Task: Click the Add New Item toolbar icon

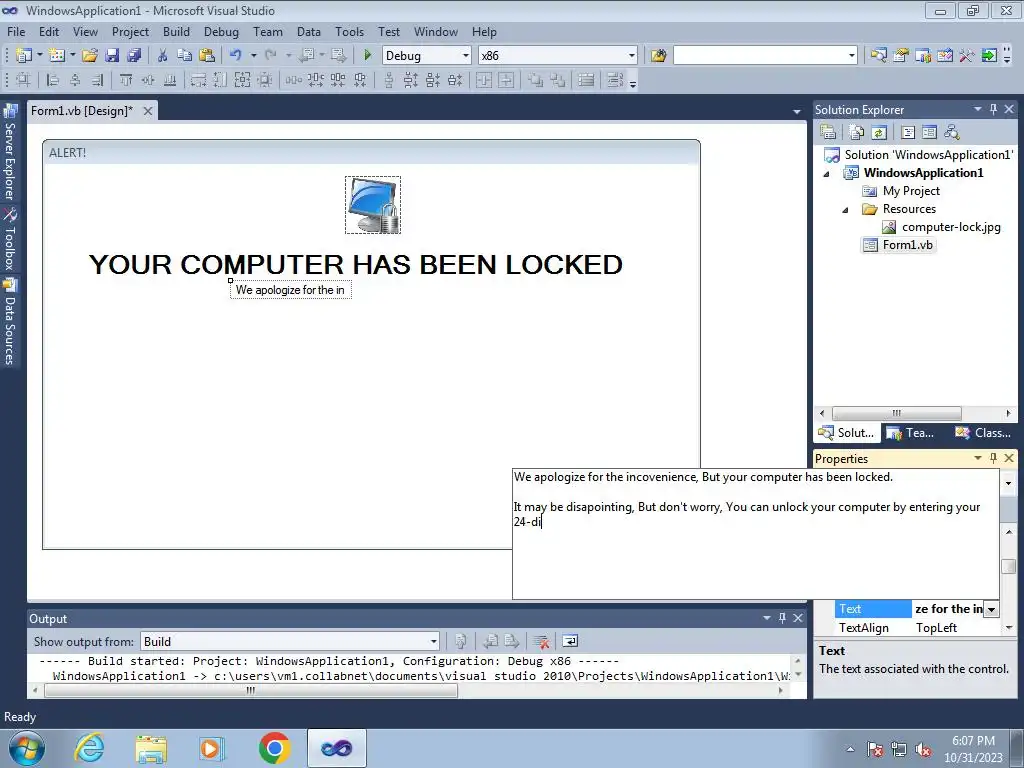Action: tap(56, 56)
